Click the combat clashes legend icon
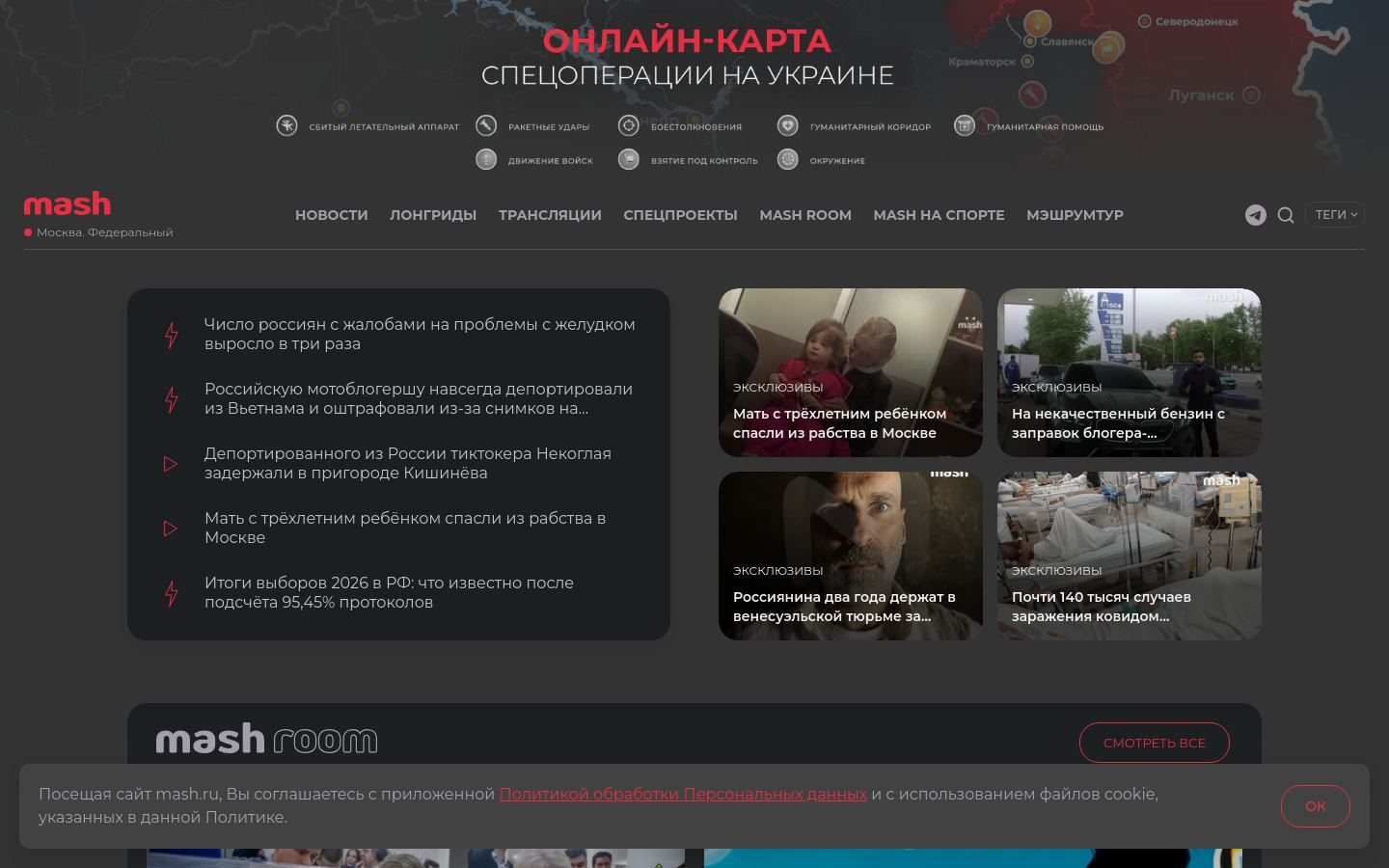Image resolution: width=1389 pixels, height=868 pixels. click(629, 125)
